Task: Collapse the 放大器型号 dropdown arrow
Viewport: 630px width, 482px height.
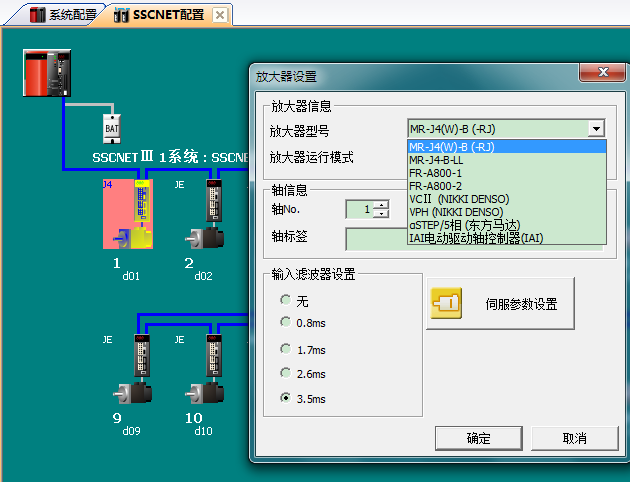Action: pos(597,129)
